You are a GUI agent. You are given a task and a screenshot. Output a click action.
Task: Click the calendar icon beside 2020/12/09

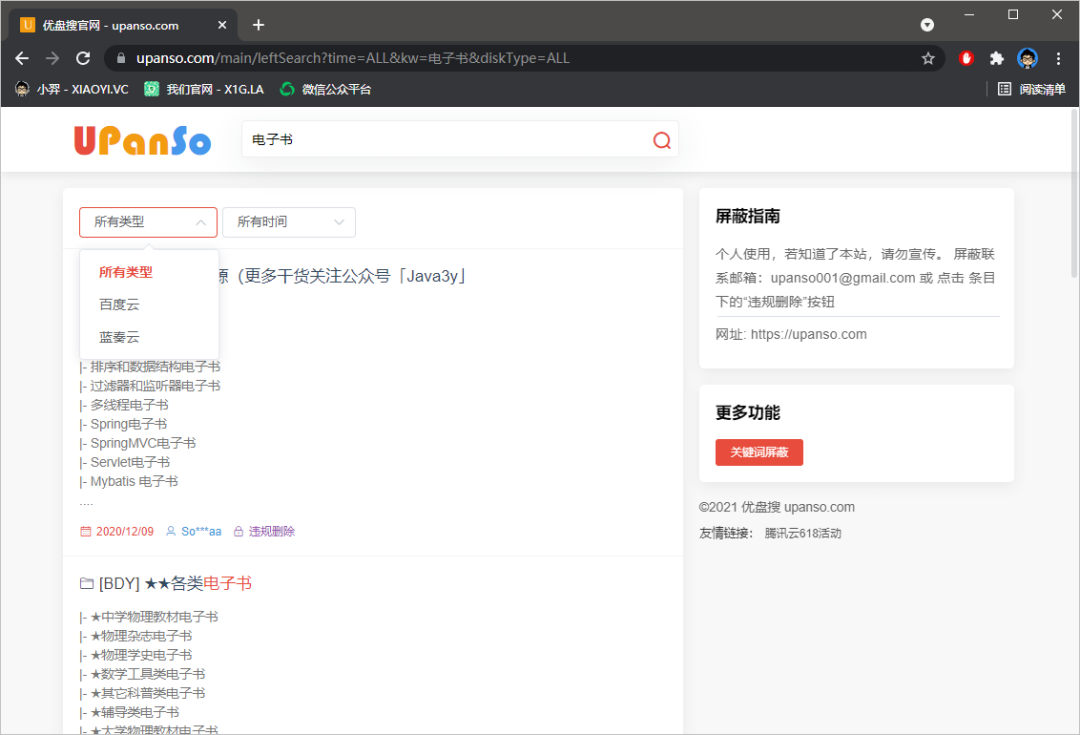tap(85, 531)
